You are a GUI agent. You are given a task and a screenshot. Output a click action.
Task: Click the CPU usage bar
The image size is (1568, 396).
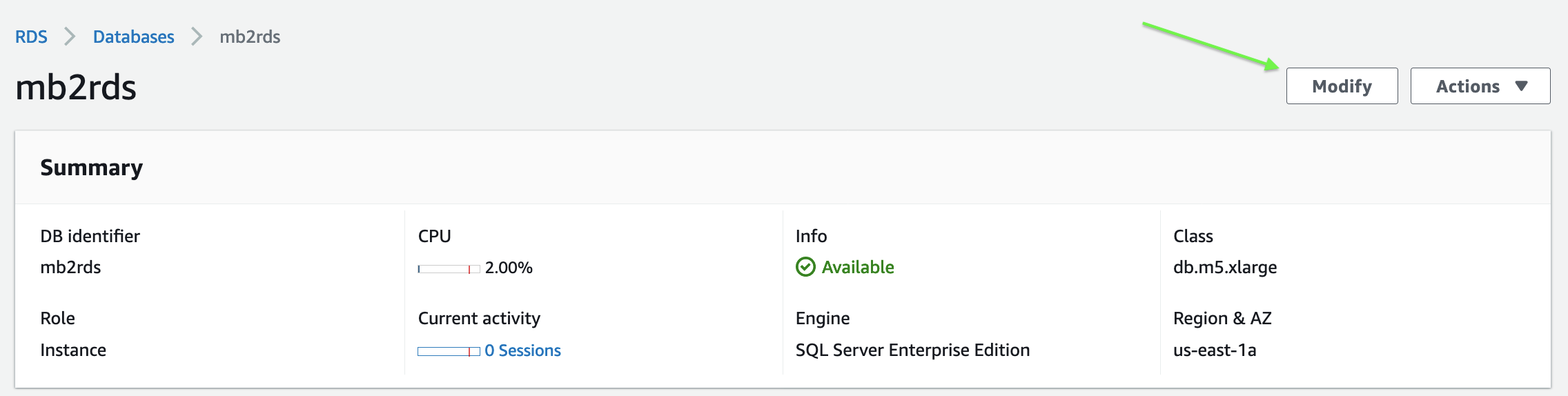point(449,269)
